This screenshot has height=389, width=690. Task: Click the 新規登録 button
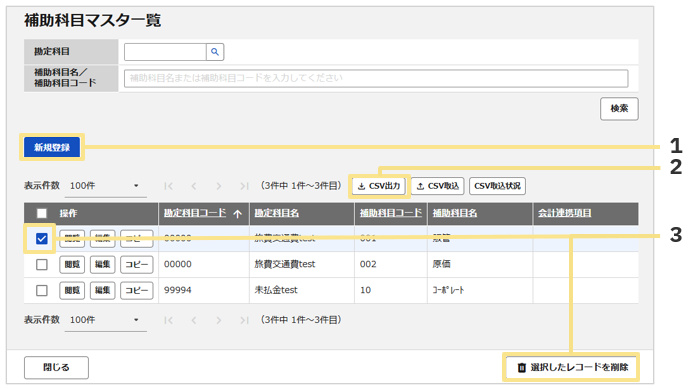(52, 147)
